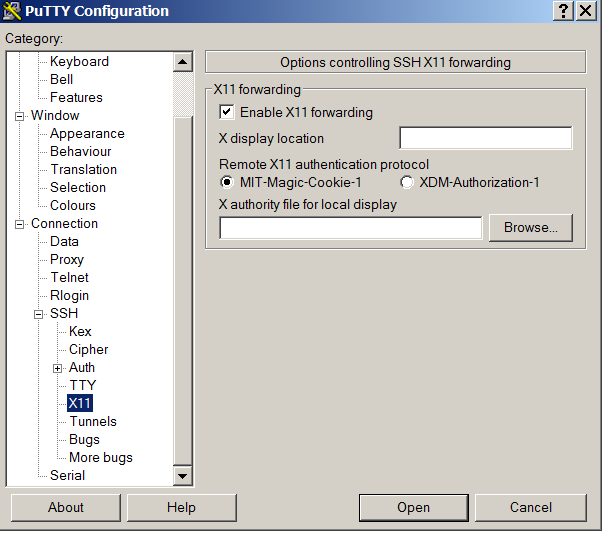Click the Cancel button
Screen dimensions: 603x533
[531, 508]
